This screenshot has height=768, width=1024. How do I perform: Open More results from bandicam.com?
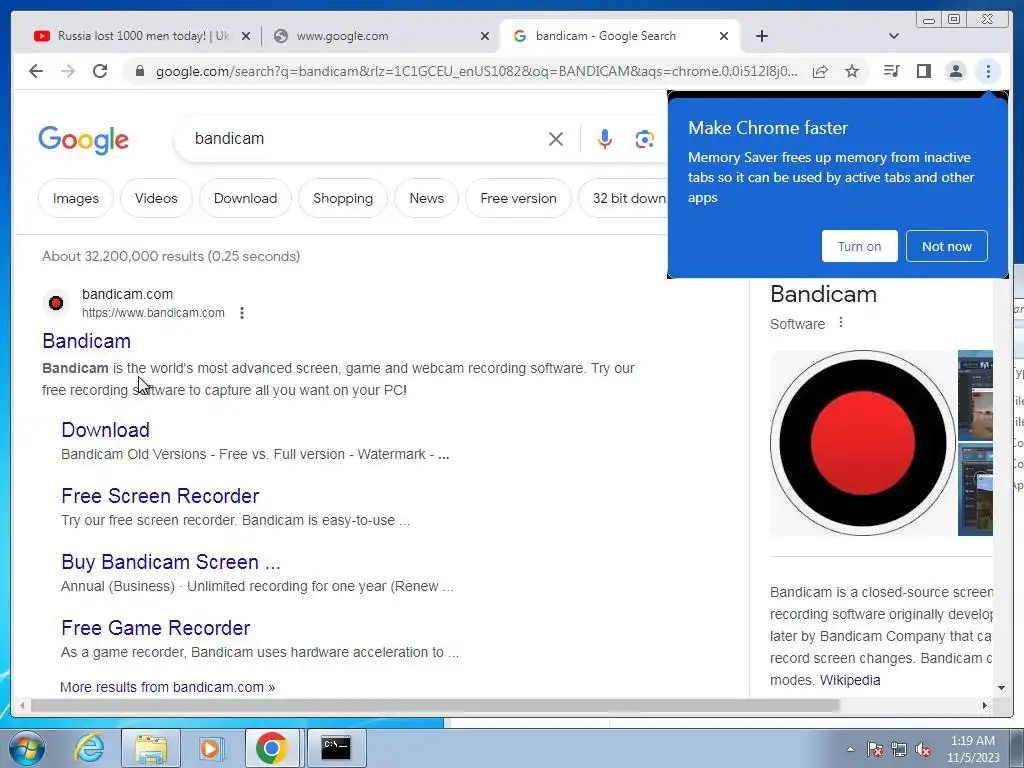click(x=167, y=687)
